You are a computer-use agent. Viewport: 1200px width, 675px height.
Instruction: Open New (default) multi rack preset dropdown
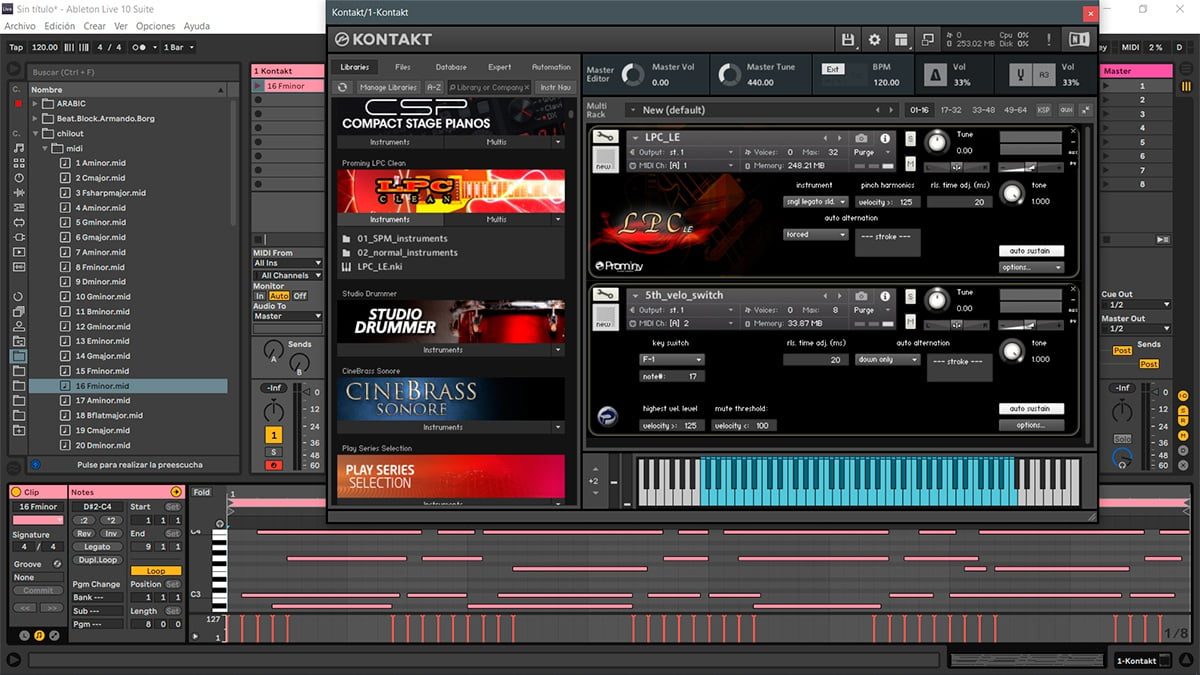coord(762,110)
